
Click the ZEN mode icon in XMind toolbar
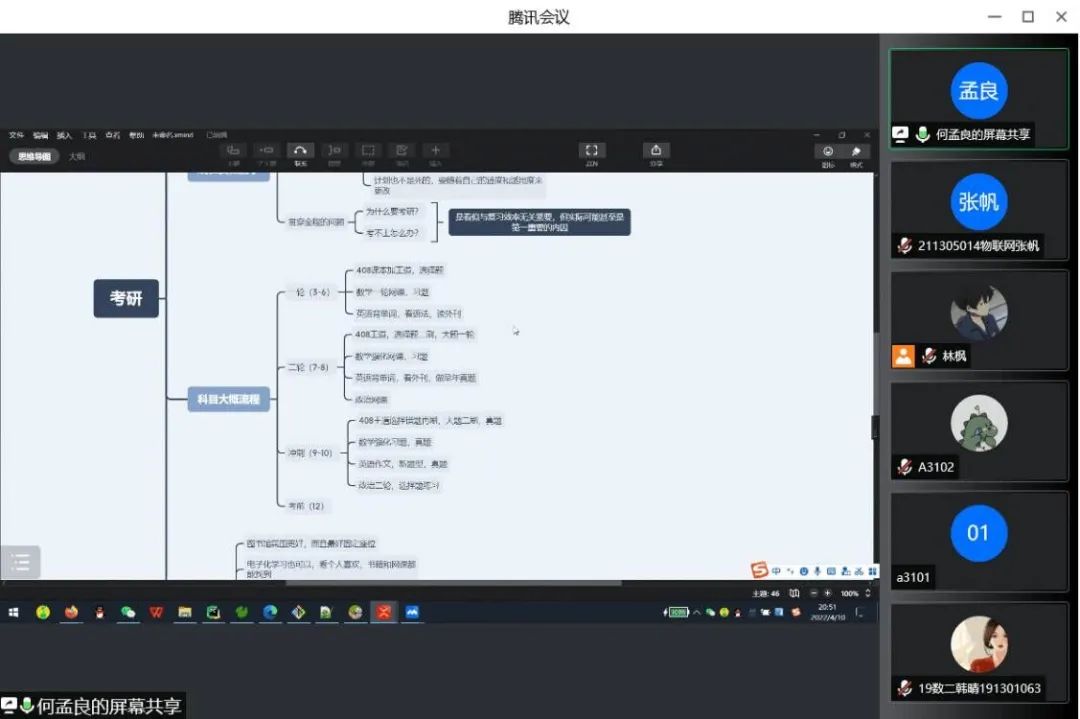click(x=591, y=150)
